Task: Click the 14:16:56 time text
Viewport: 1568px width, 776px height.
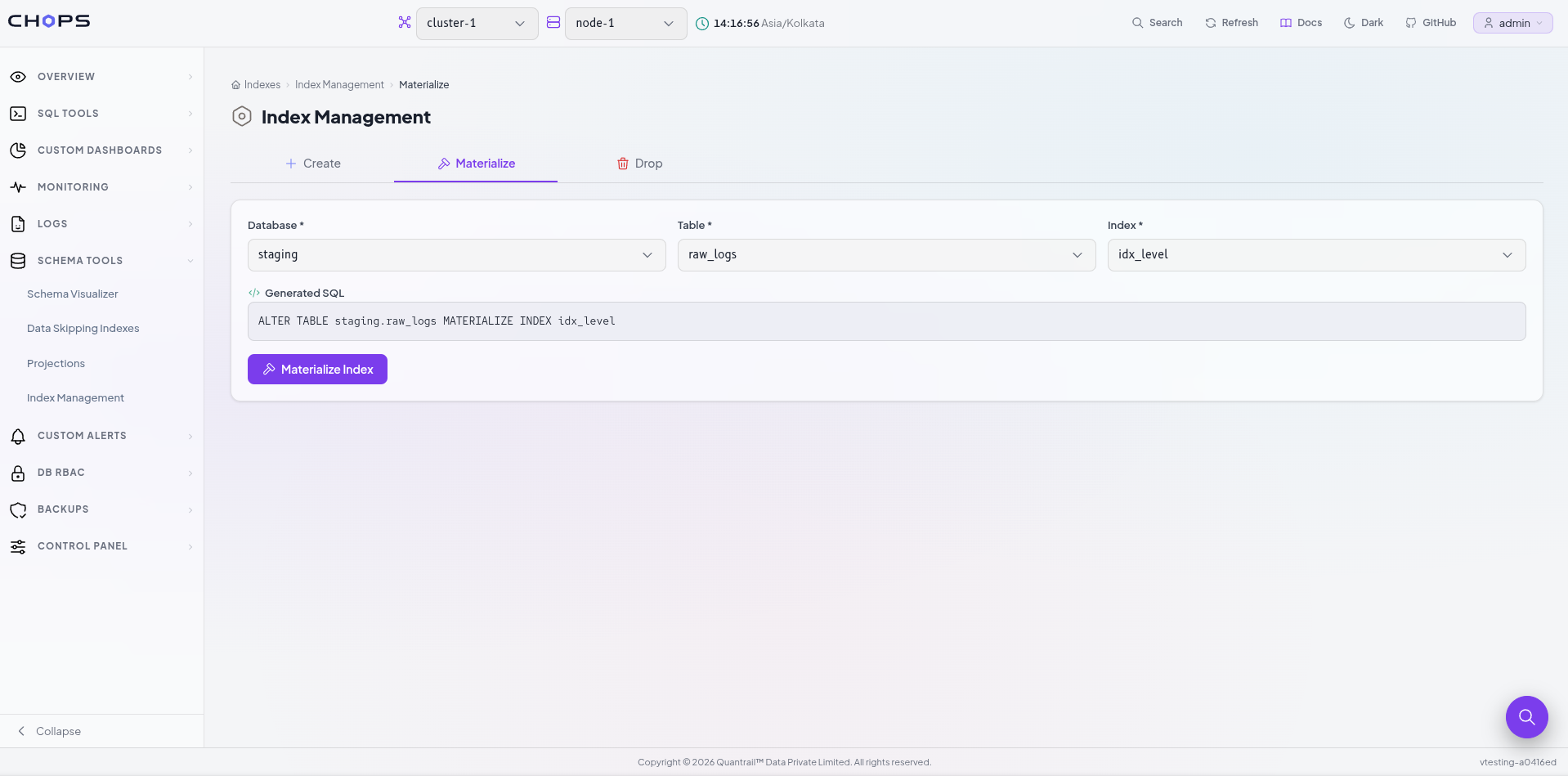Action: pos(736,24)
